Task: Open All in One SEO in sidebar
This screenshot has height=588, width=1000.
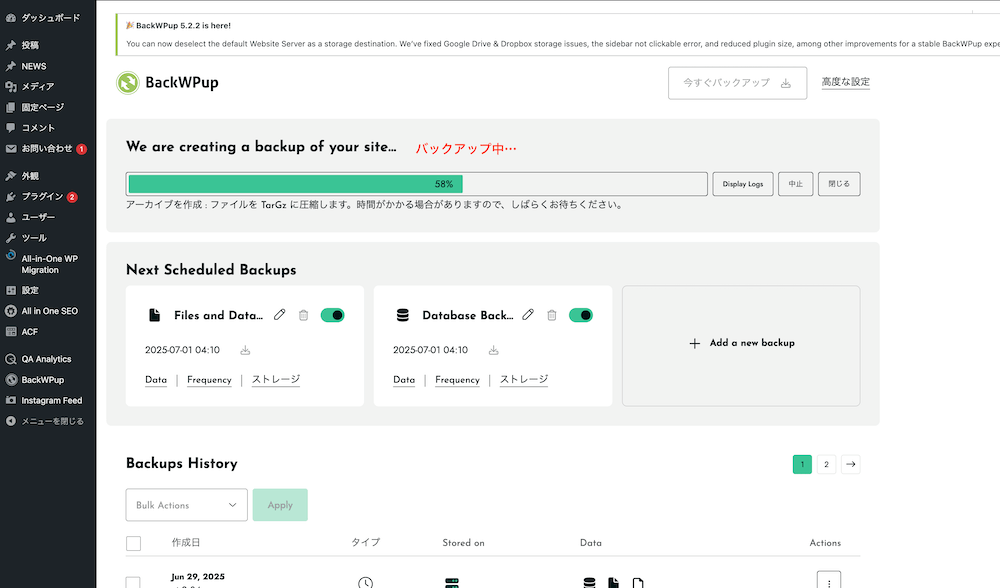Action: click(48, 311)
